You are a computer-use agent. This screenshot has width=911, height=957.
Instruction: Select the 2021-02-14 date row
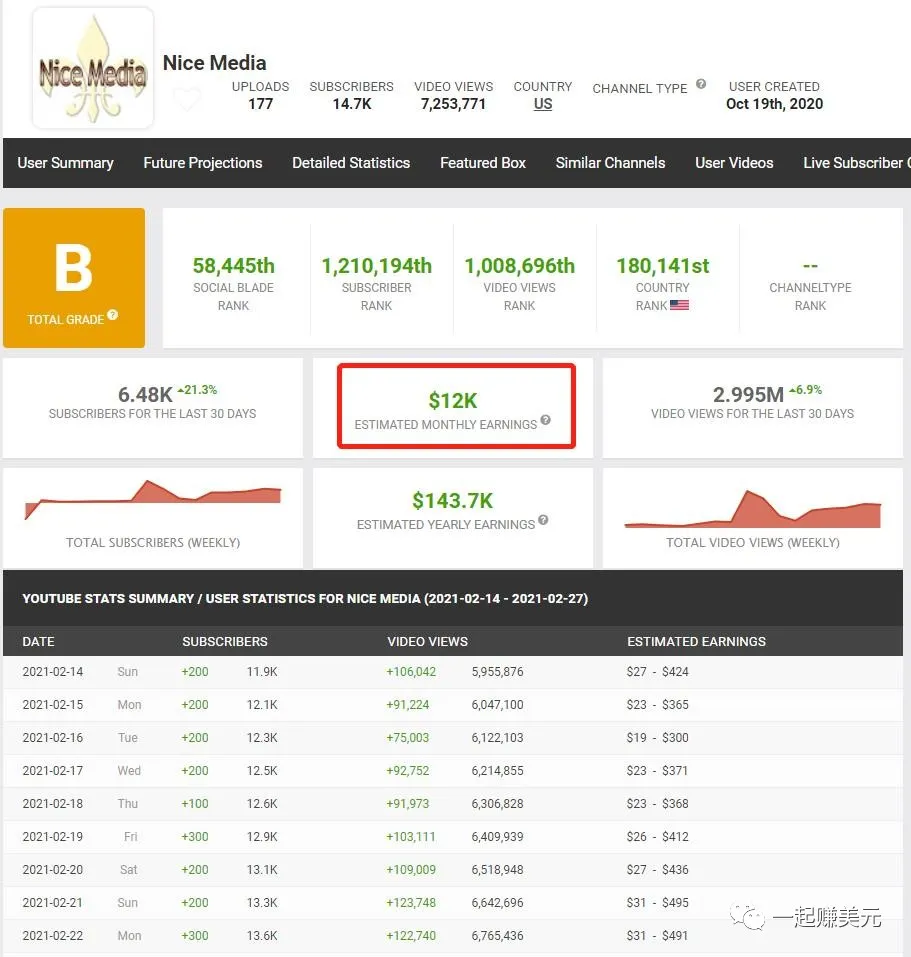453,672
